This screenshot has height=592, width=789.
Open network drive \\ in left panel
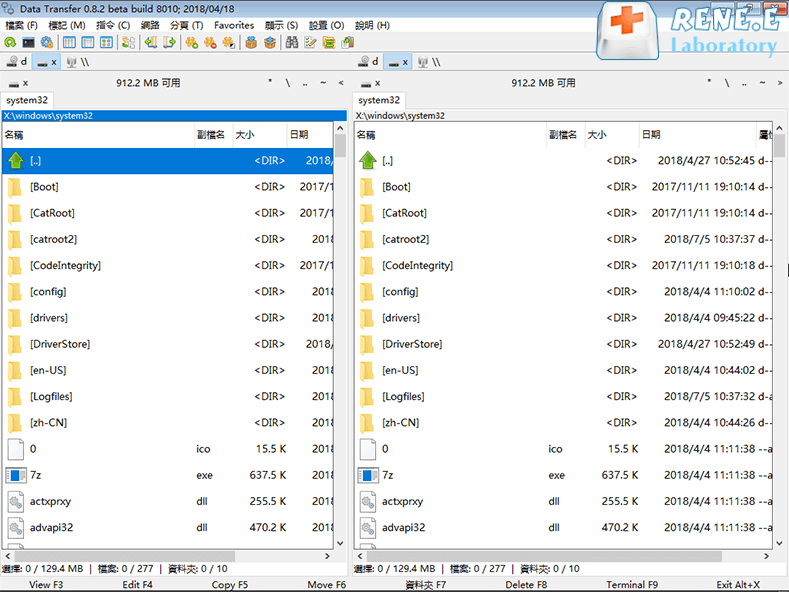[77, 62]
